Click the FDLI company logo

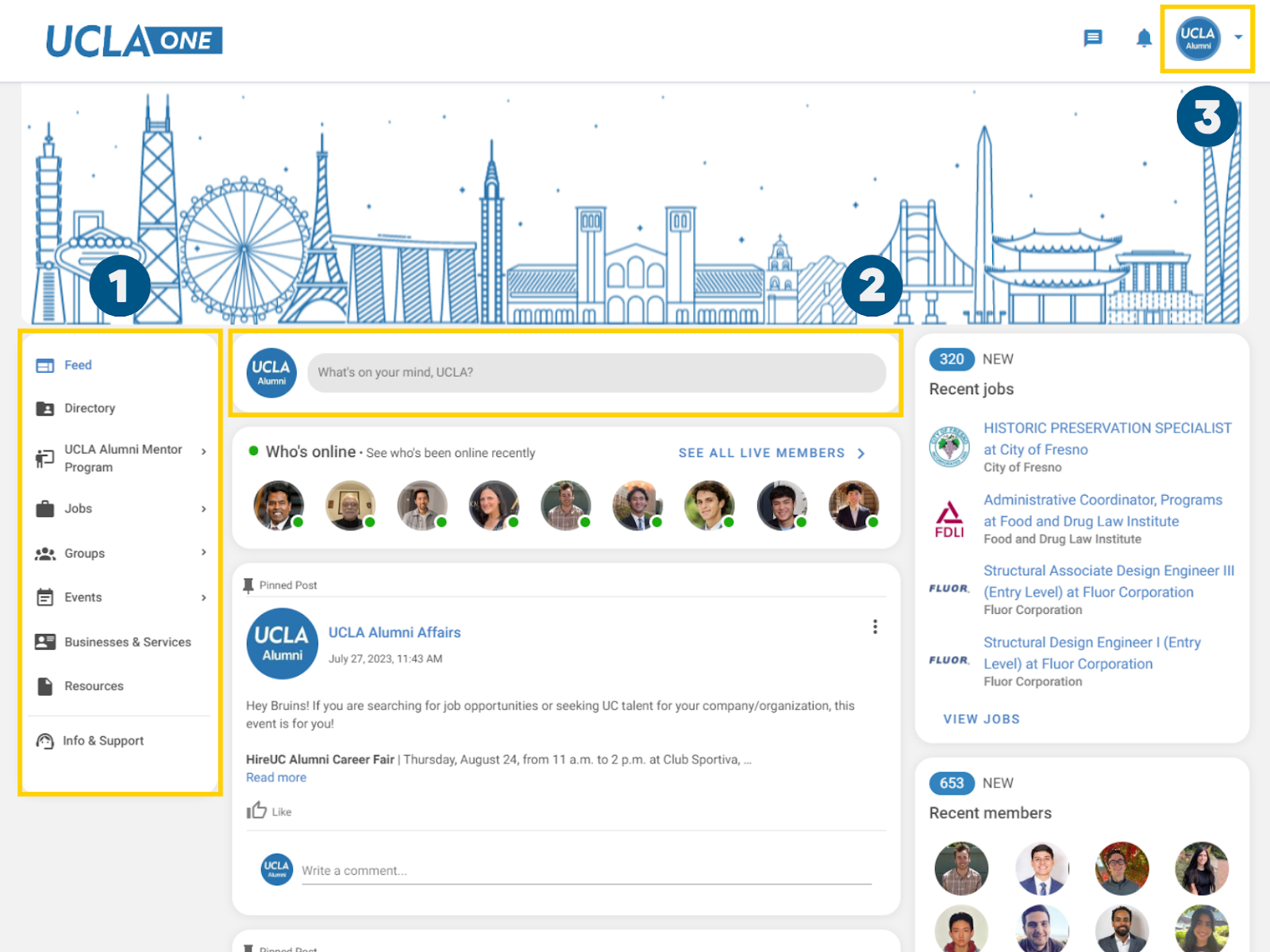[x=949, y=520]
